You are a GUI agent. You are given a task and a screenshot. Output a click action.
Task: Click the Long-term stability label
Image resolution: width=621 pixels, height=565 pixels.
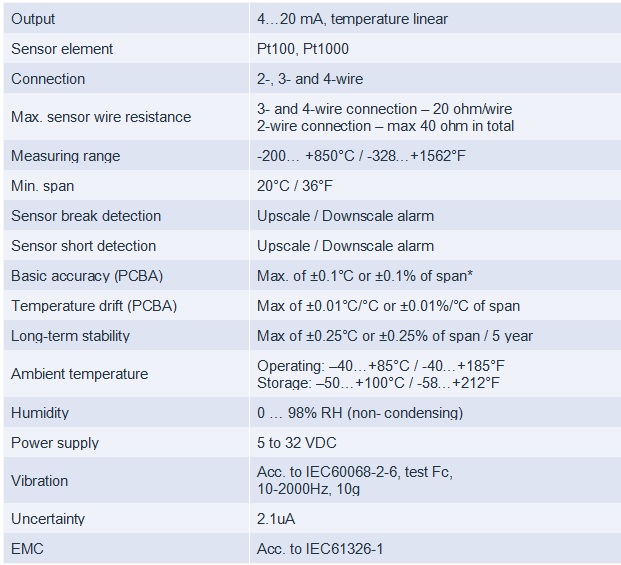click(x=70, y=336)
